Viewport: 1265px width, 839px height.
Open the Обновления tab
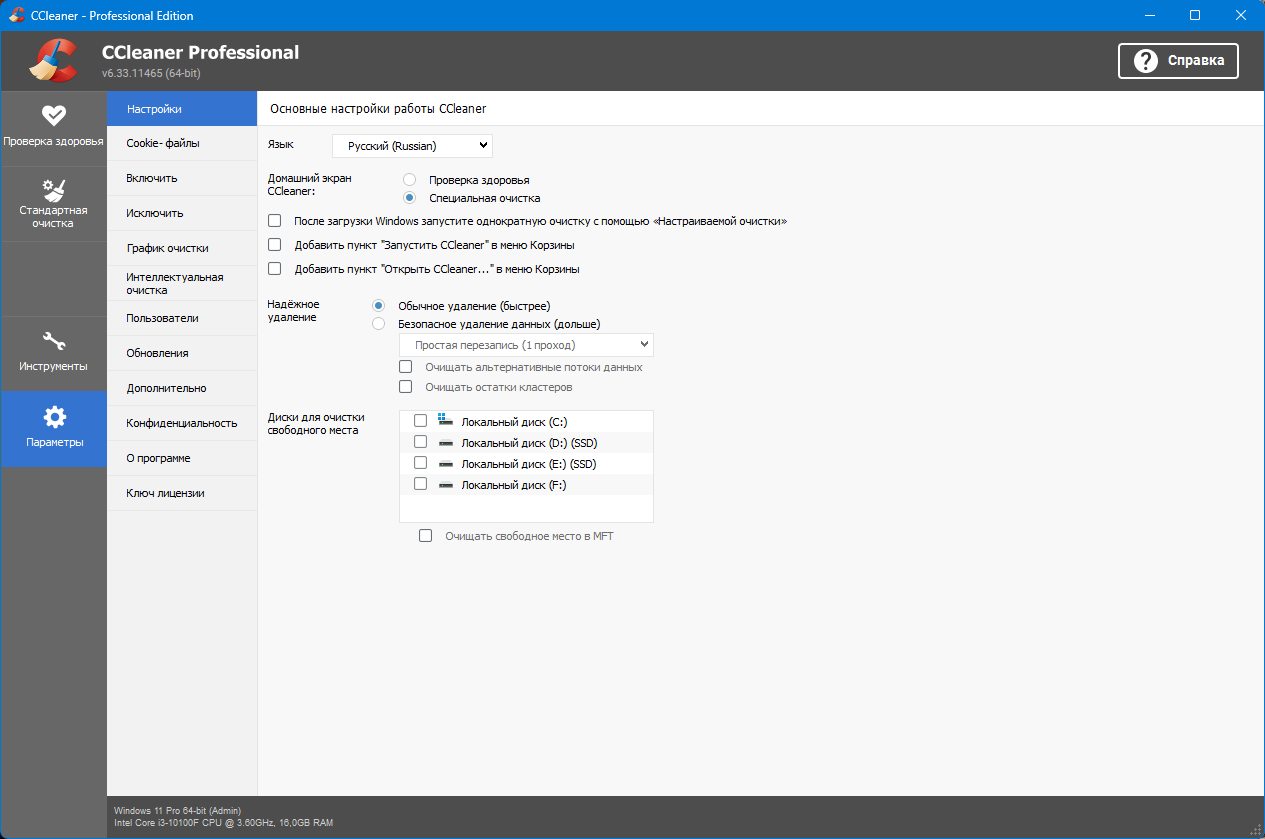(x=182, y=353)
